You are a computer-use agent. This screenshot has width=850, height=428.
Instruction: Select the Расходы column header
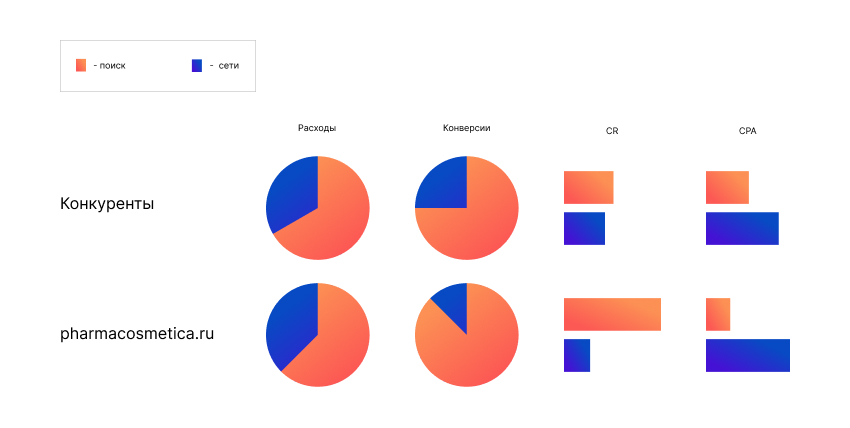pos(317,128)
